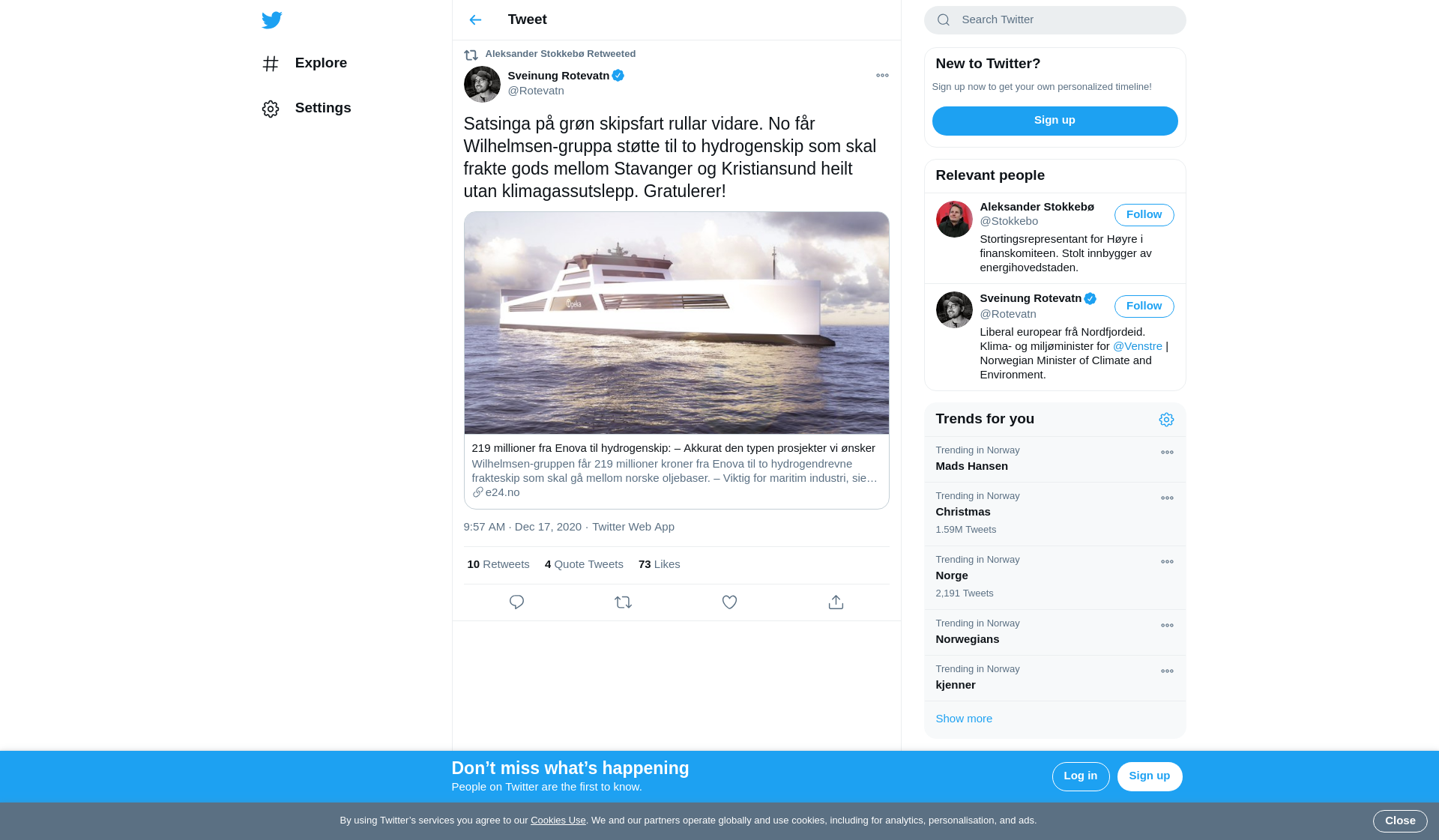The height and width of the screenshot is (840, 1439).
Task: Click the Twitter bird logo
Action: (x=272, y=20)
